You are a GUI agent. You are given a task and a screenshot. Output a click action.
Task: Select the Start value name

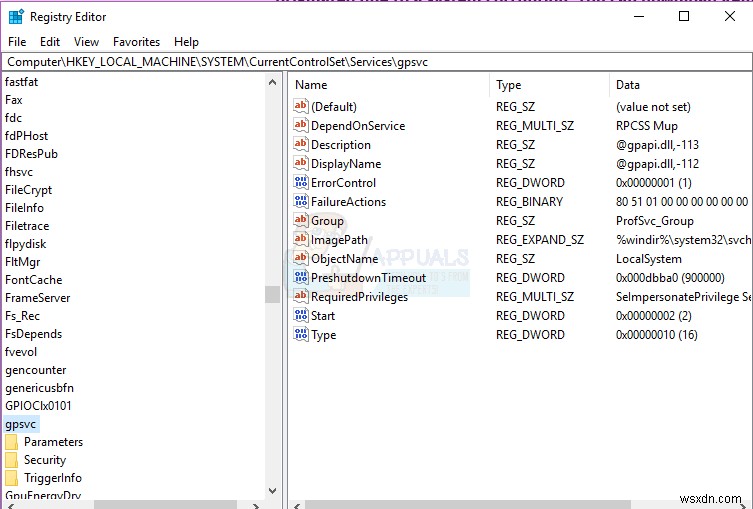(x=323, y=316)
